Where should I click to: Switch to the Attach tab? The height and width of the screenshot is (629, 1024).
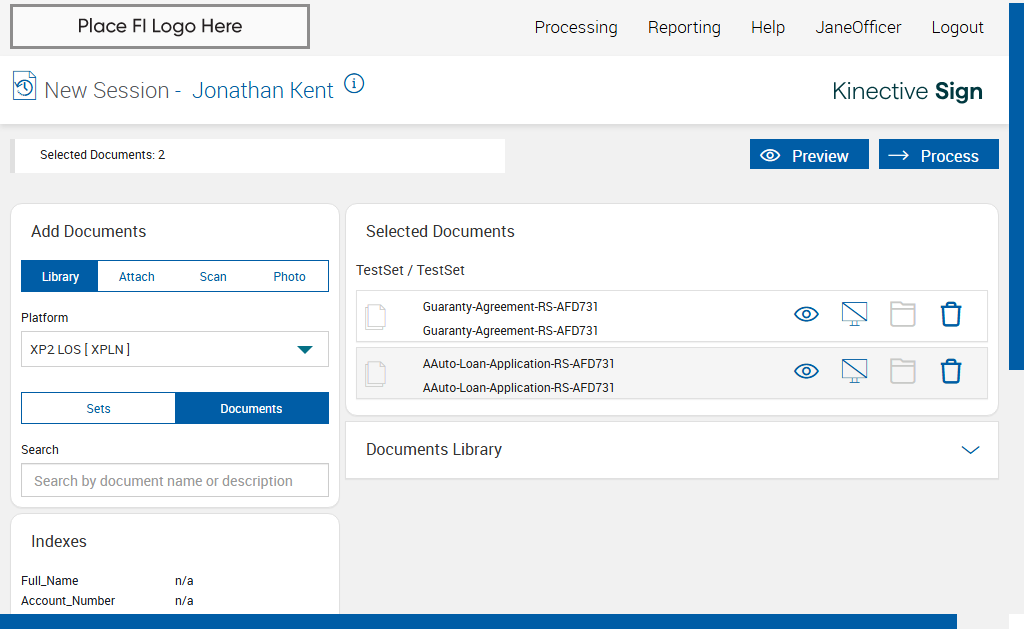pos(137,277)
